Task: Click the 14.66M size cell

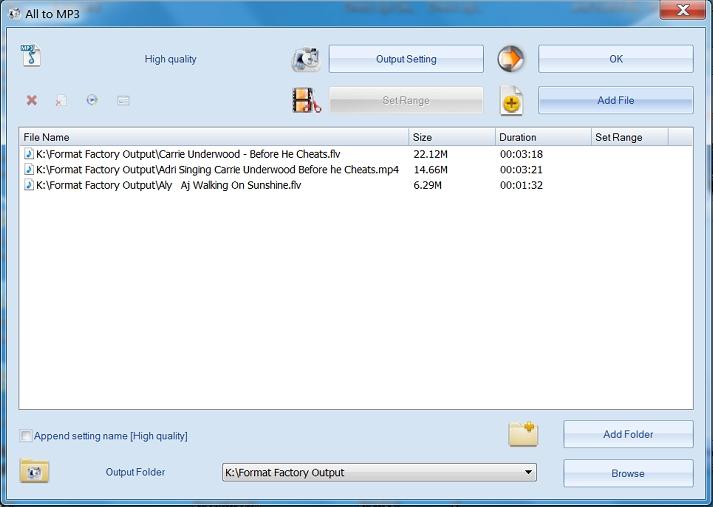Action: pos(430,170)
